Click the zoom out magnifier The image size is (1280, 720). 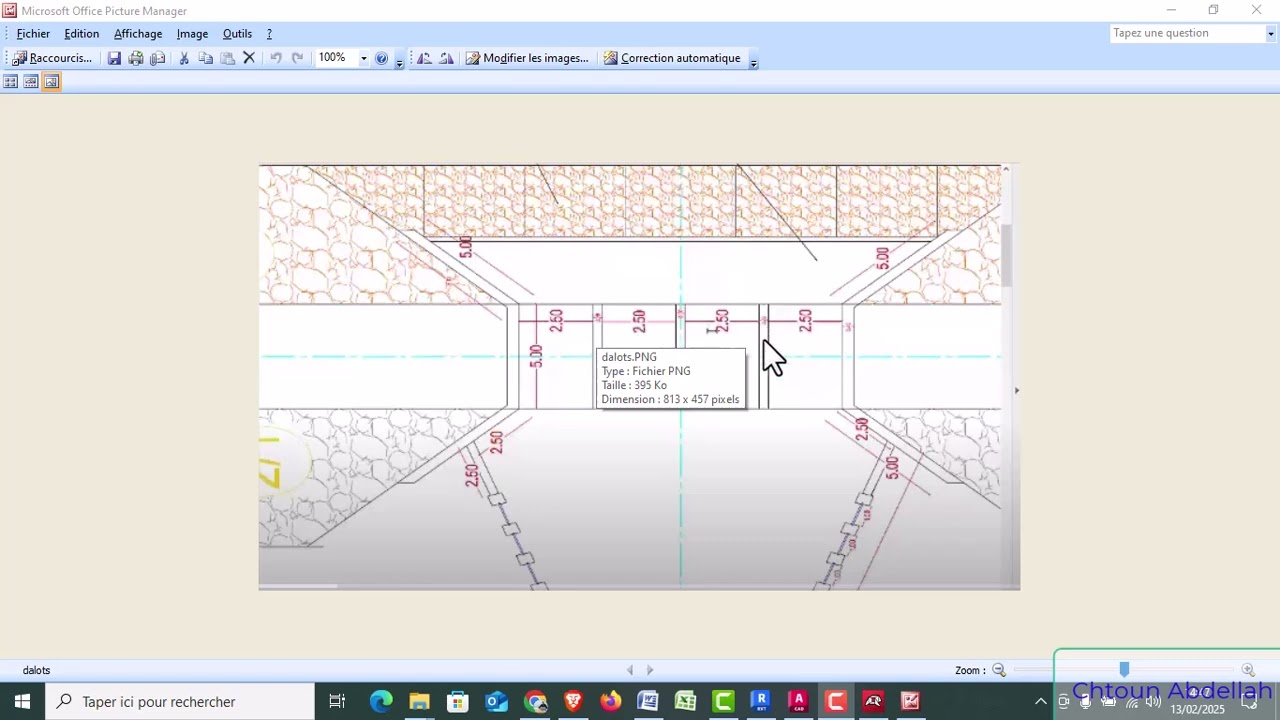998,670
